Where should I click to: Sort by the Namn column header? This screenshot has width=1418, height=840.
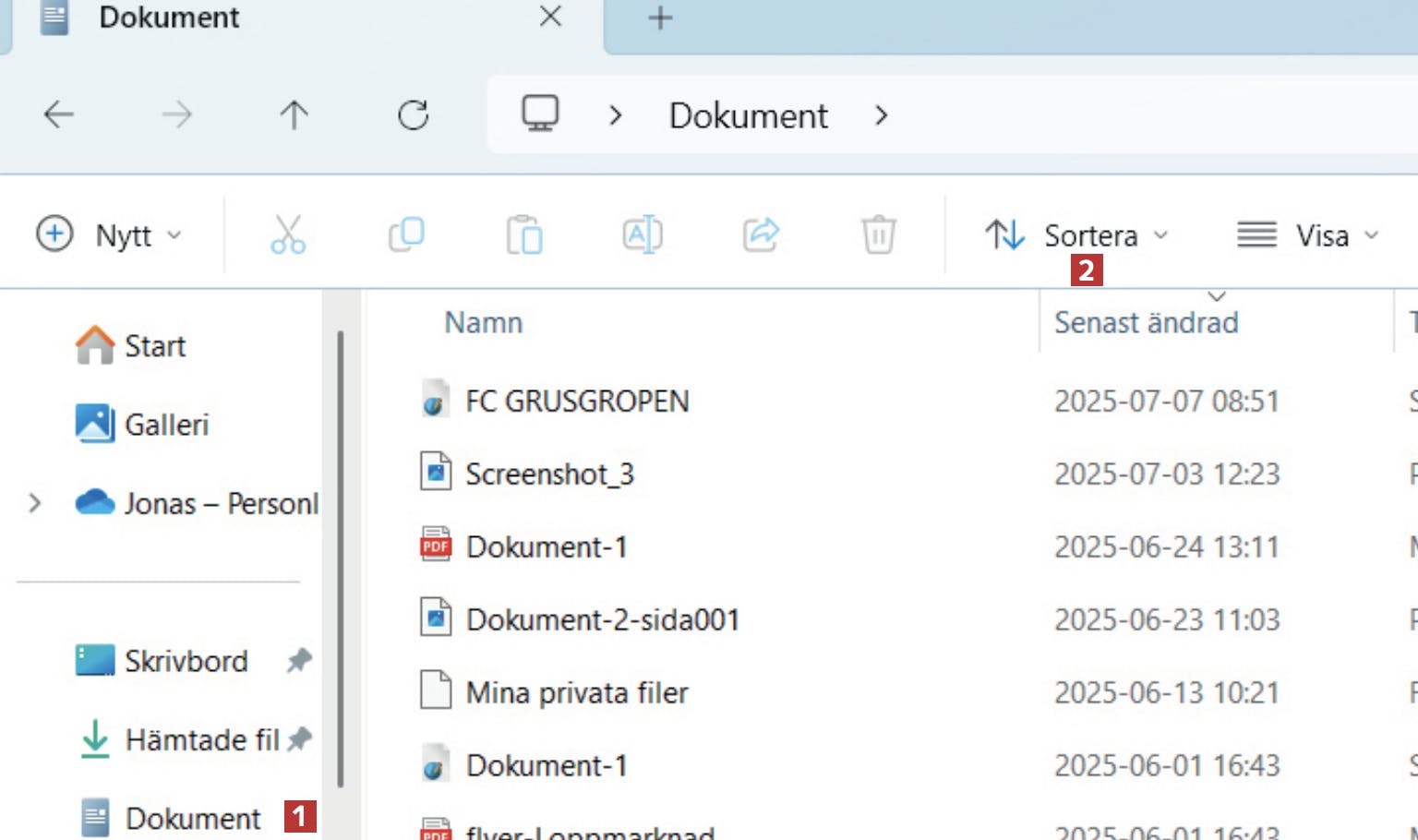tap(484, 323)
